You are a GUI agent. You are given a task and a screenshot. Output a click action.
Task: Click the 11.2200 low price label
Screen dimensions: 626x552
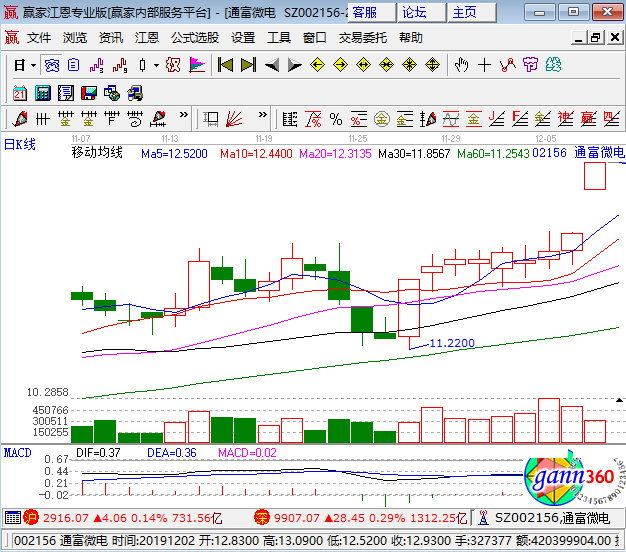pos(452,343)
